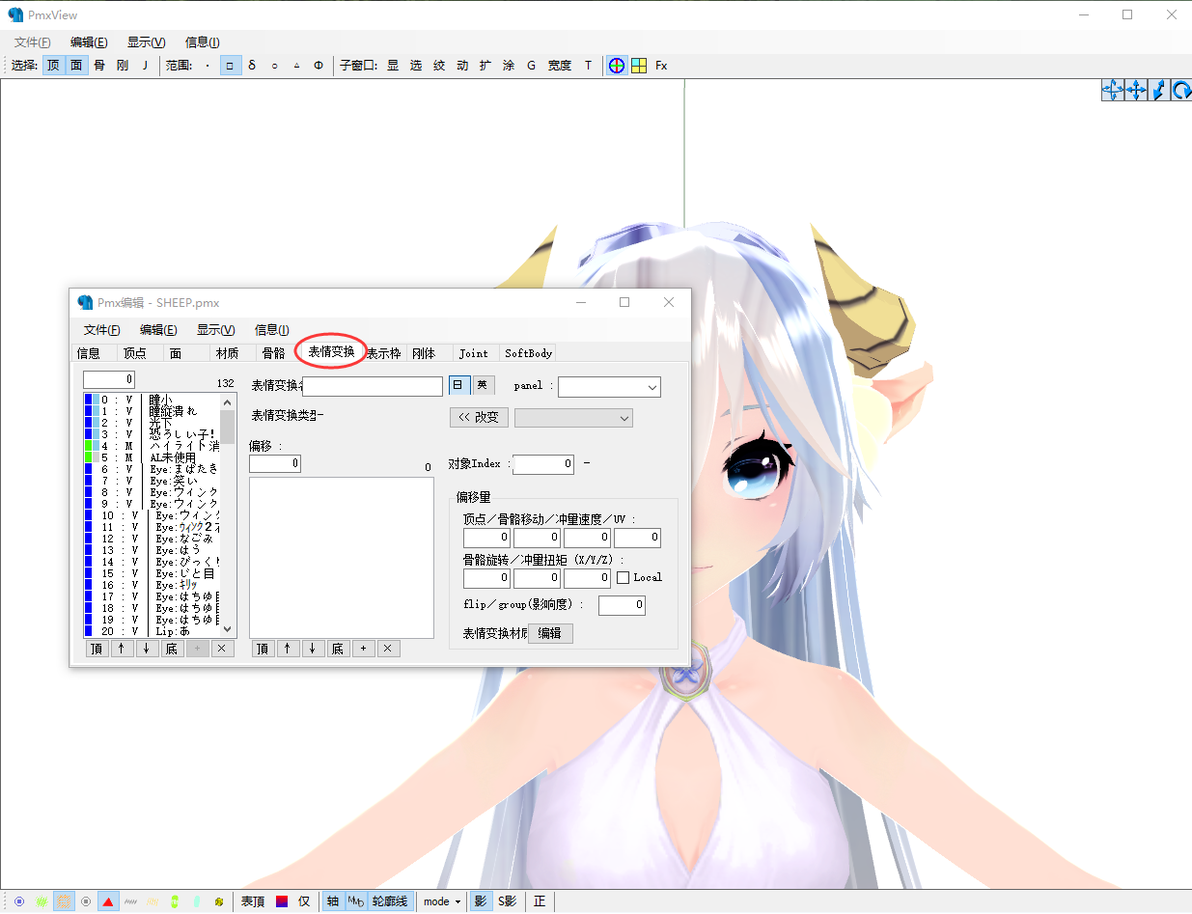1192x914 pixels.
Task: Select morph list item 4 ハイライト消
Action: tap(152, 446)
